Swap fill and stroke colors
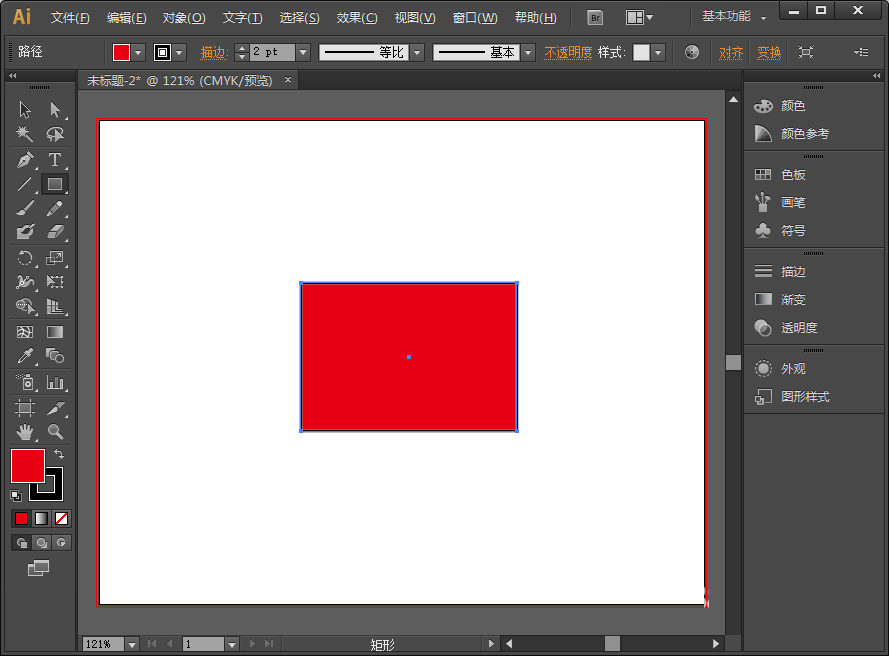This screenshot has width=889, height=656. 58,454
